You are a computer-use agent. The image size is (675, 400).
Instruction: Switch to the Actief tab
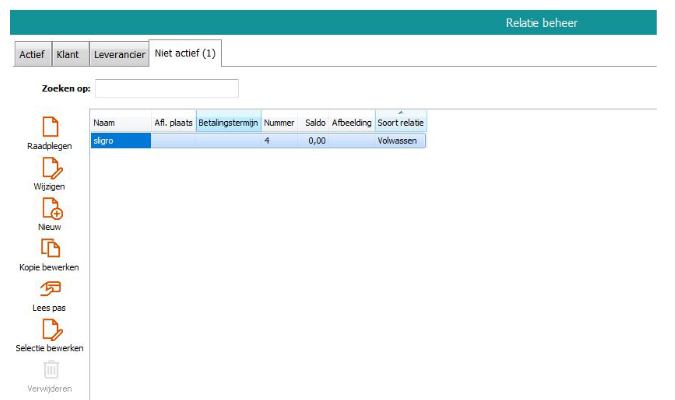[32, 54]
